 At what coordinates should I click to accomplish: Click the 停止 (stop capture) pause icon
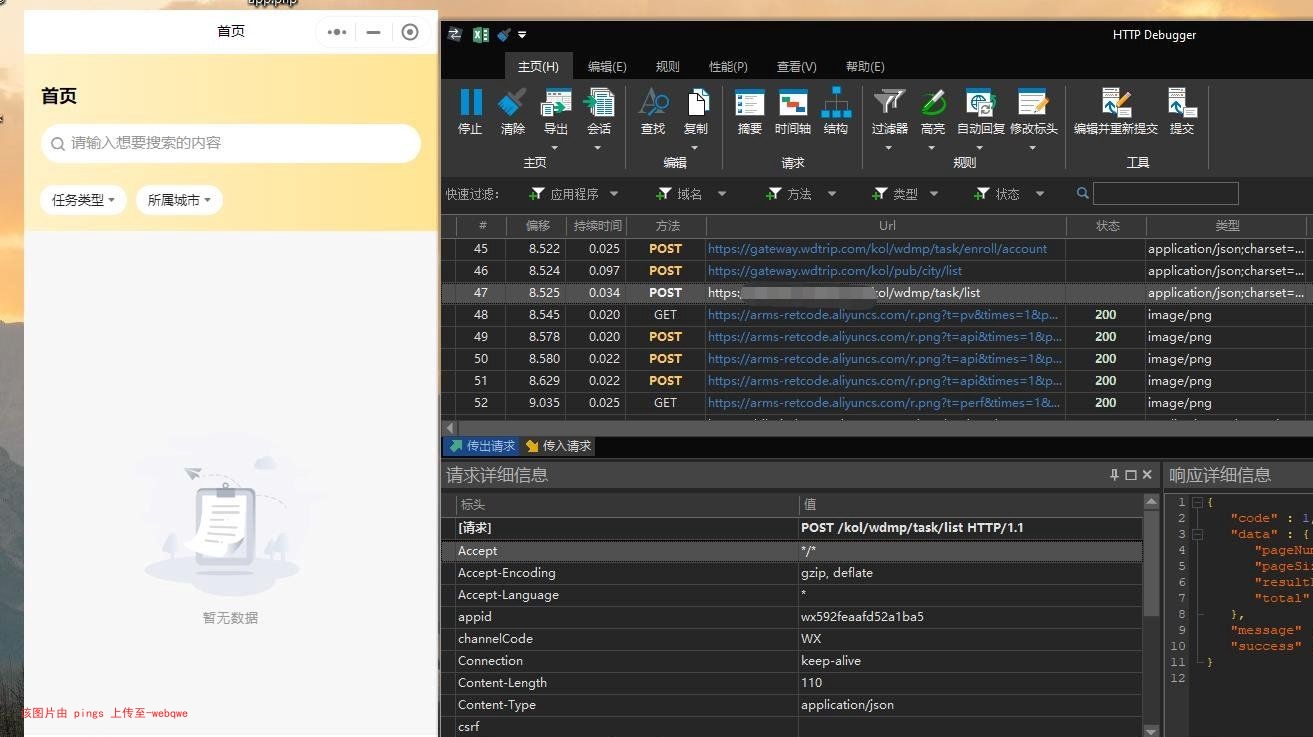click(470, 102)
